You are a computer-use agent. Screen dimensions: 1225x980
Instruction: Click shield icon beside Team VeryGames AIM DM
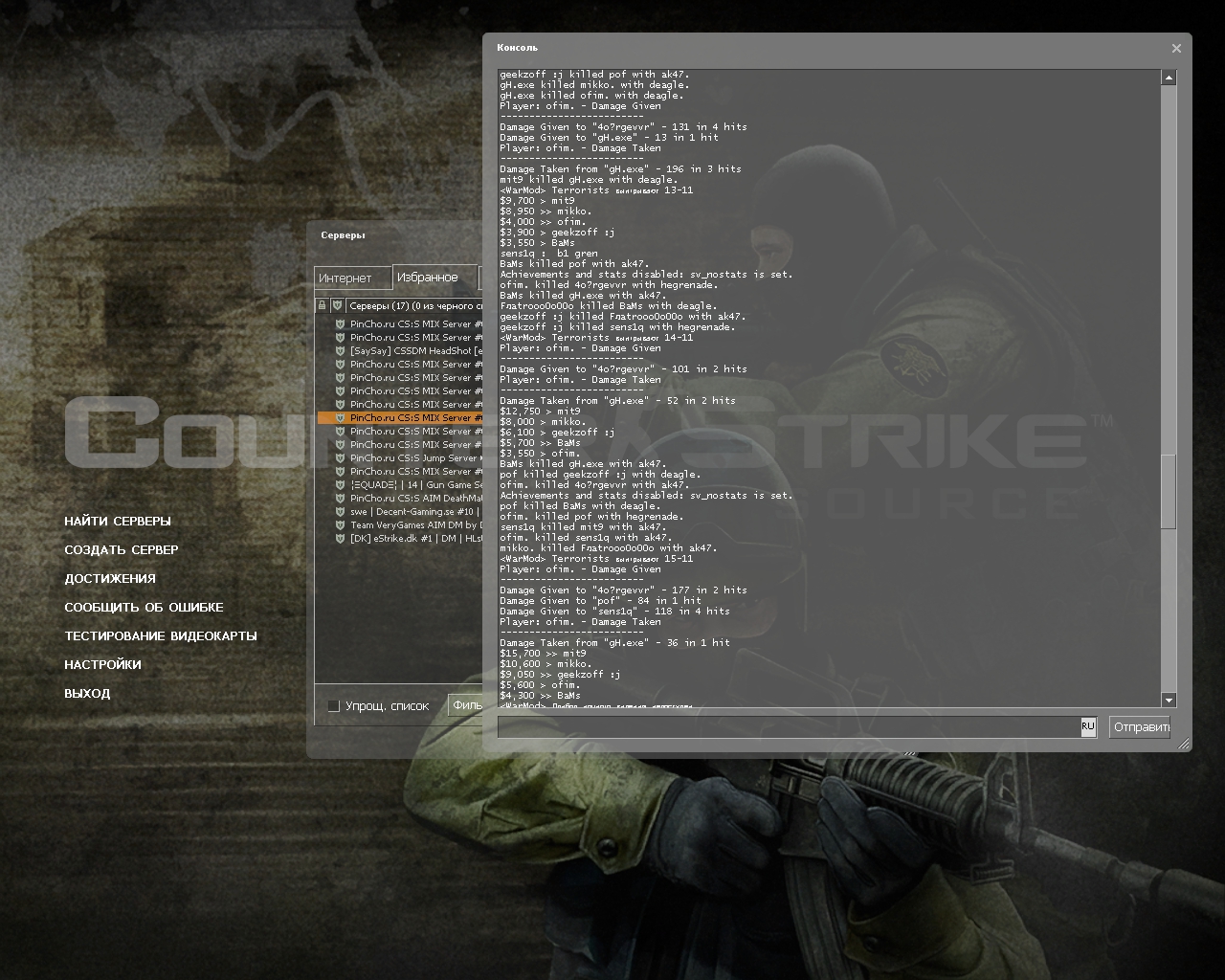point(340,525)
